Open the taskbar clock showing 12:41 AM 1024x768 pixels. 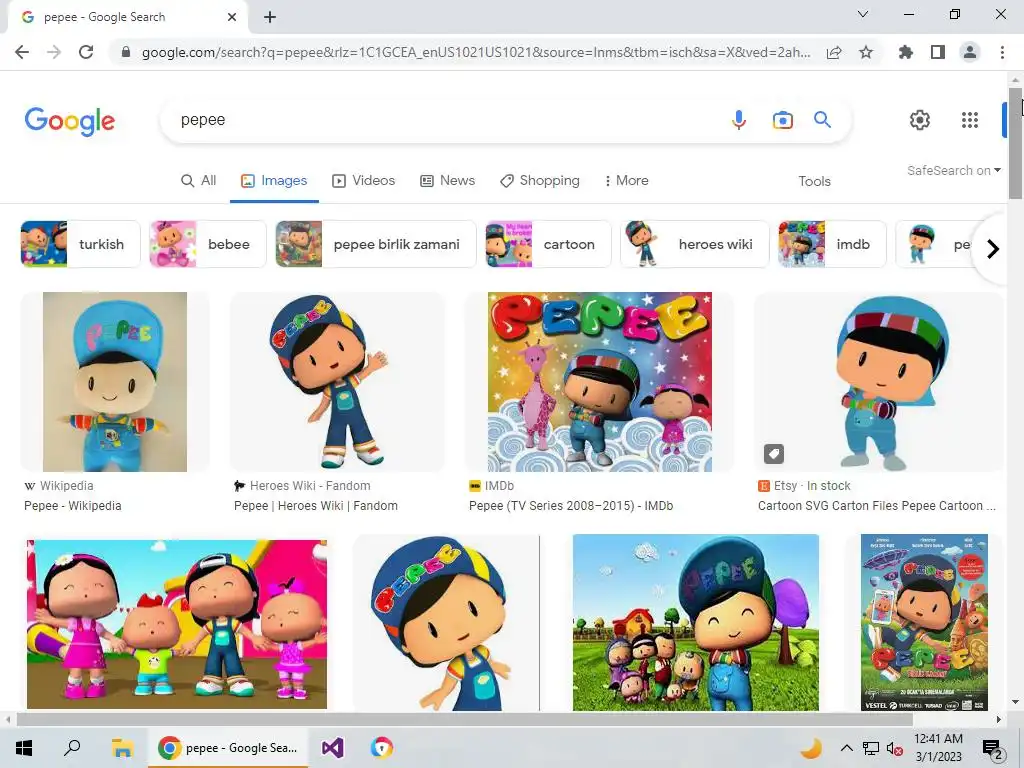[x=938, y=748]
